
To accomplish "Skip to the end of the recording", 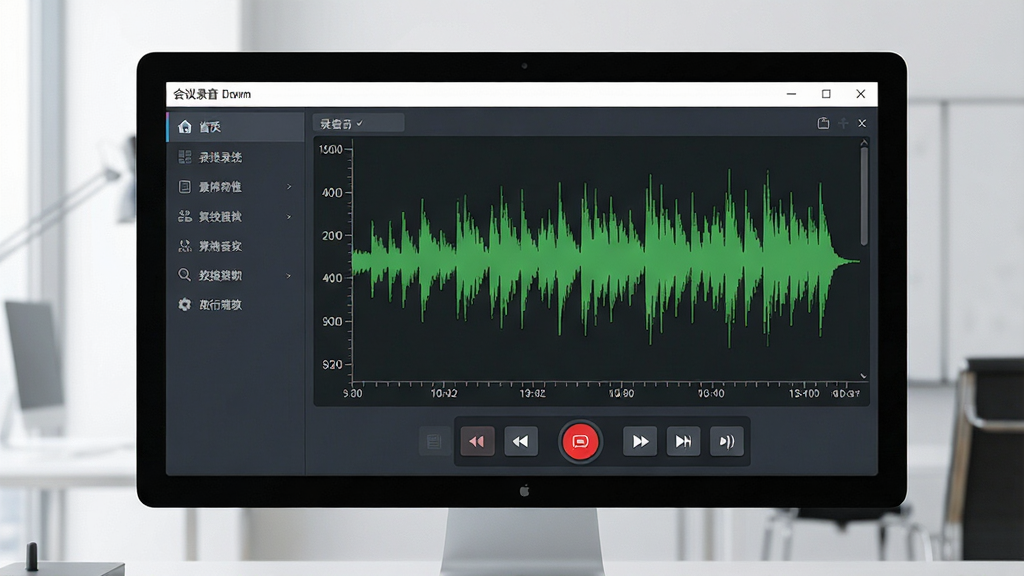I will pos(683,441).
